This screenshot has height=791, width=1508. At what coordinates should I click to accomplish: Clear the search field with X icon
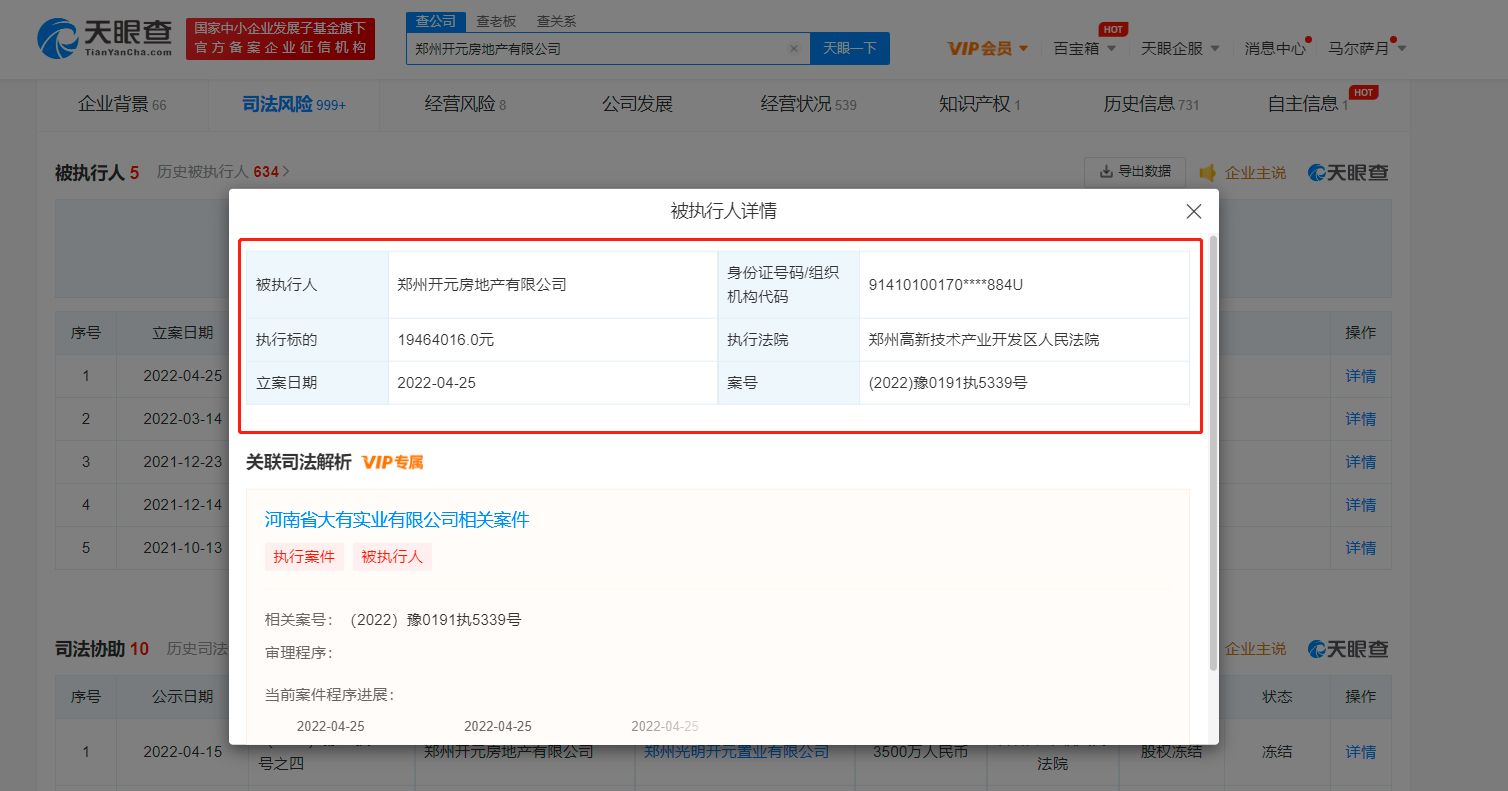click(794, 48)
